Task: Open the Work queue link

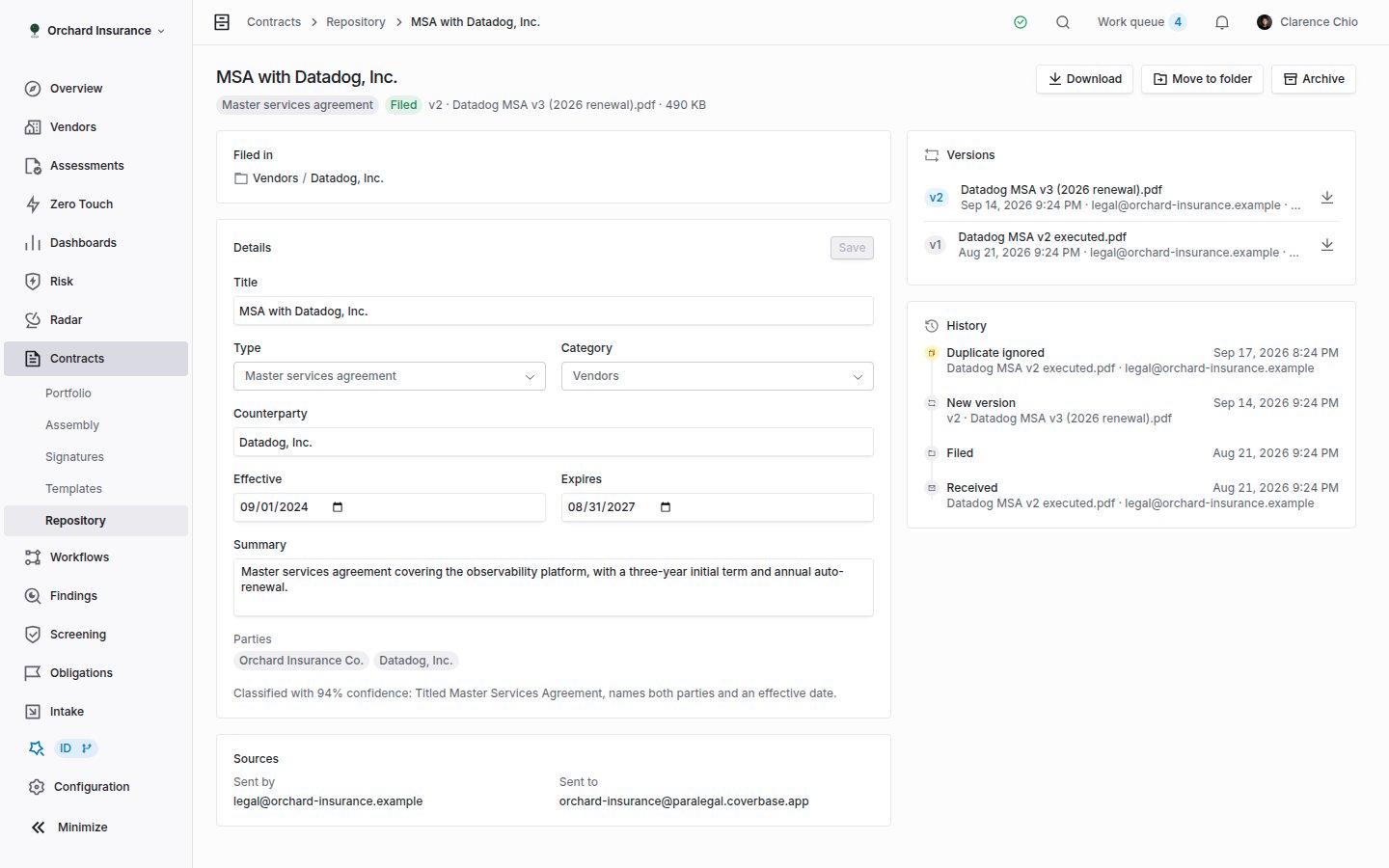Action: click(1142, 22)
